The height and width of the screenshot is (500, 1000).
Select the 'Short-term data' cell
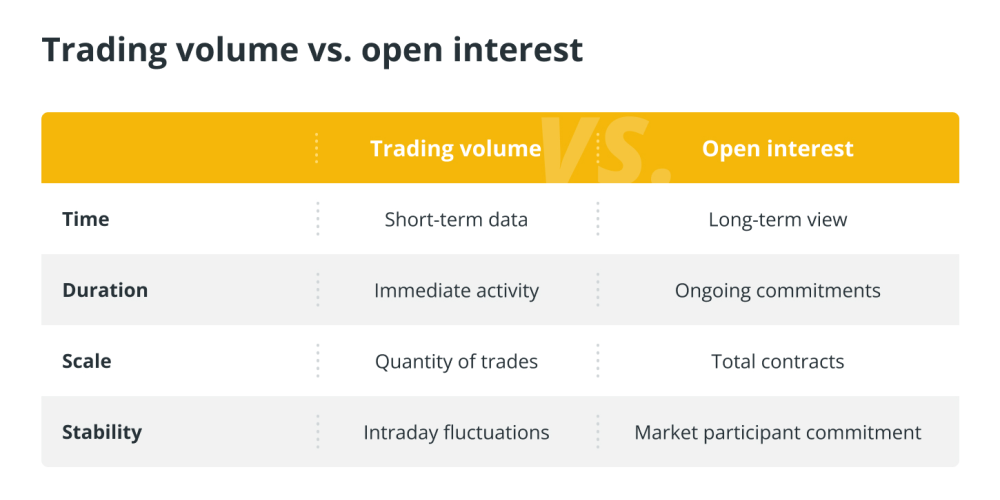point(456,219)
